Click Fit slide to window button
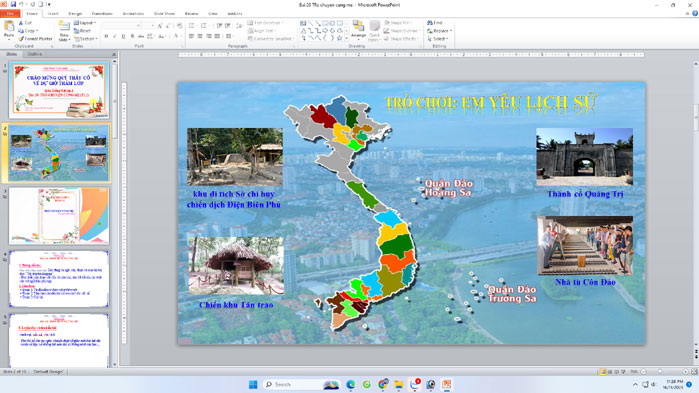 coord(694,372)
